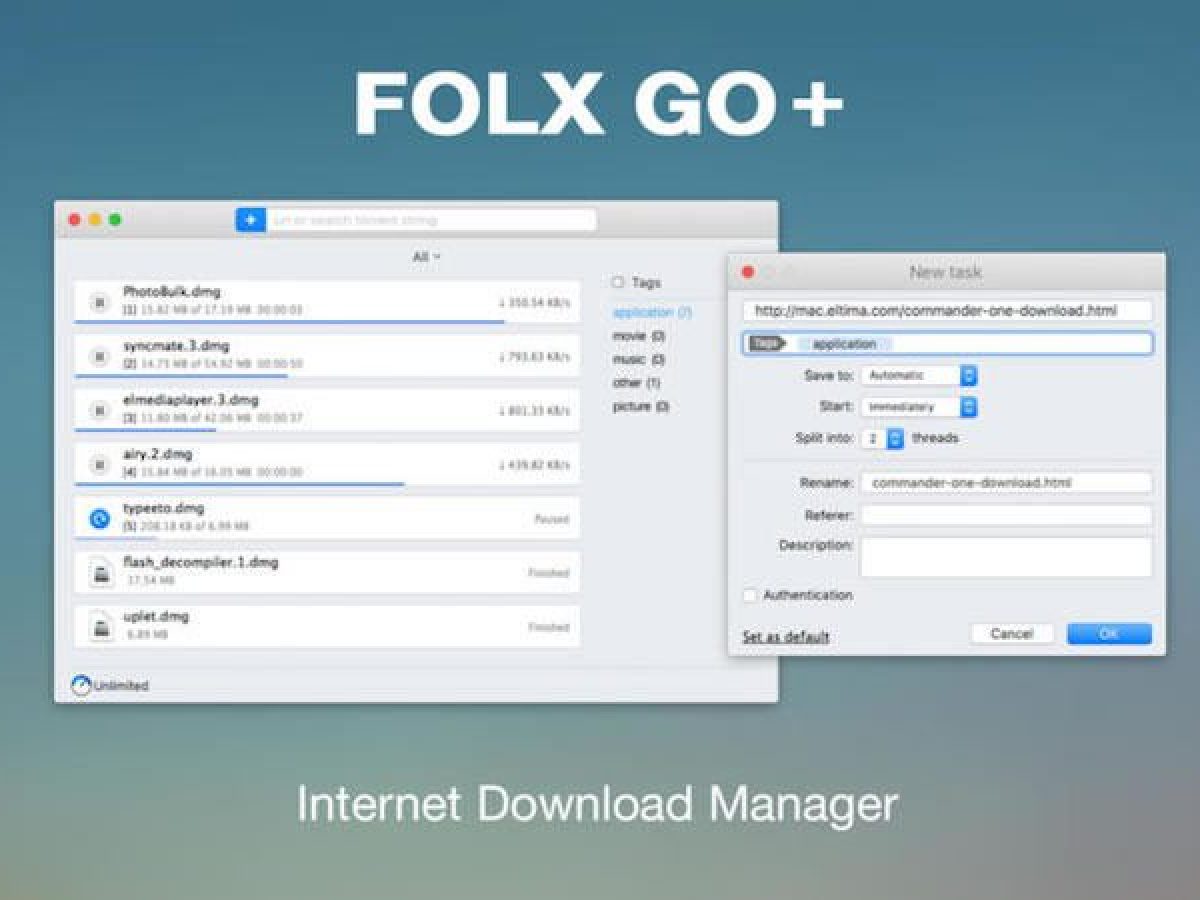Select the movie (0) tag

[639, 336]
